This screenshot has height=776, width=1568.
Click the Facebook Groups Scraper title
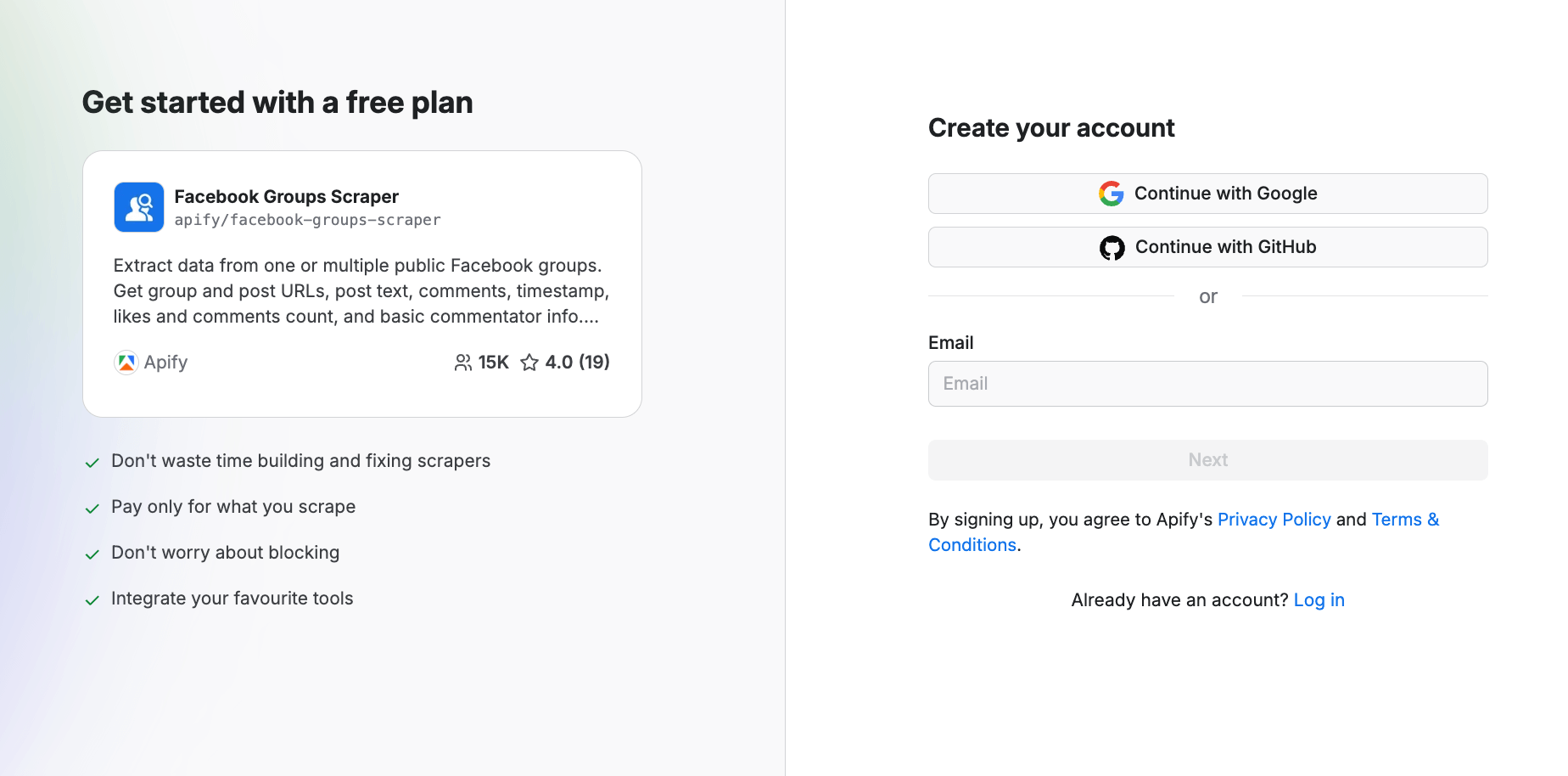(286, 196)
